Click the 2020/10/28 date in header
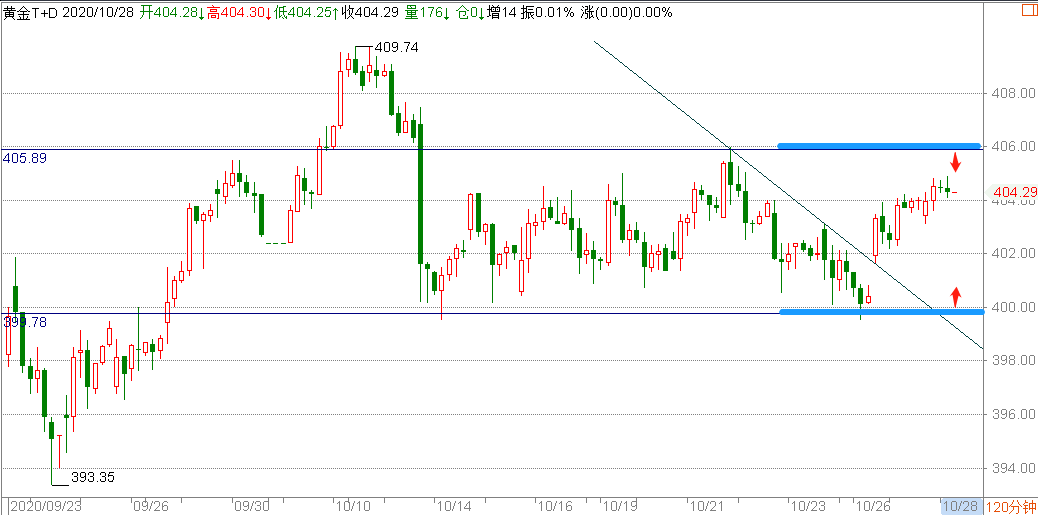Viewport: 1038px width, 515px height. point(99,13)
